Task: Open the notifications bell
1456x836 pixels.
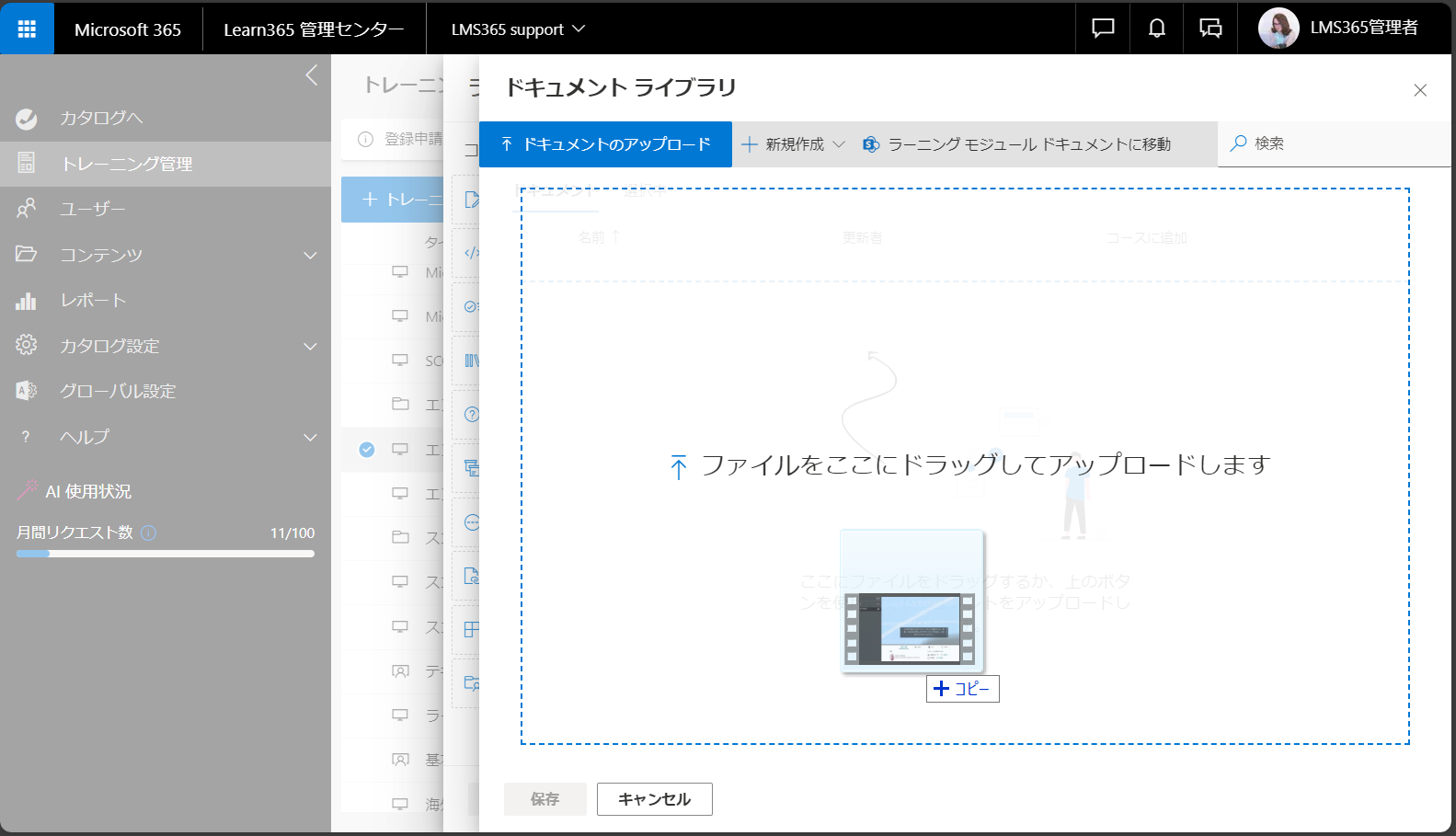Action: click(1157, 29)
